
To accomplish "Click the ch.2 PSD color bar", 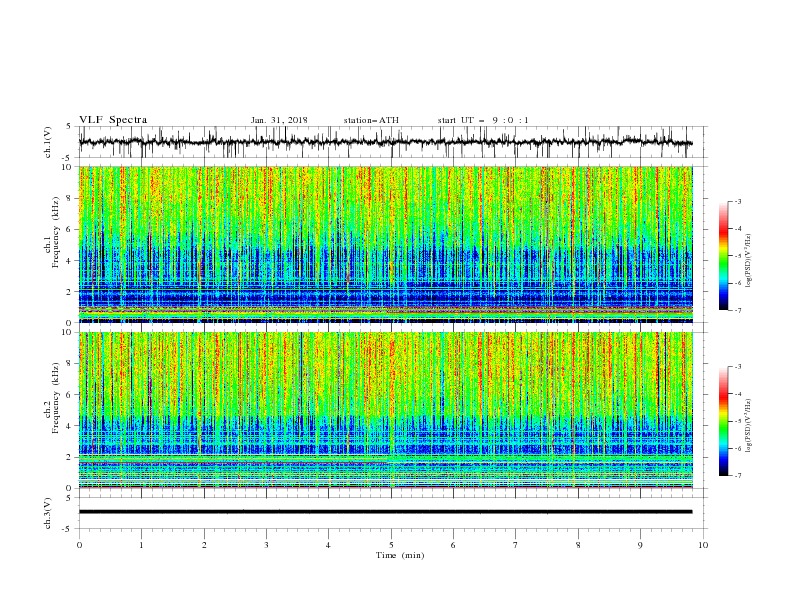I will click(x=723, y=421).
